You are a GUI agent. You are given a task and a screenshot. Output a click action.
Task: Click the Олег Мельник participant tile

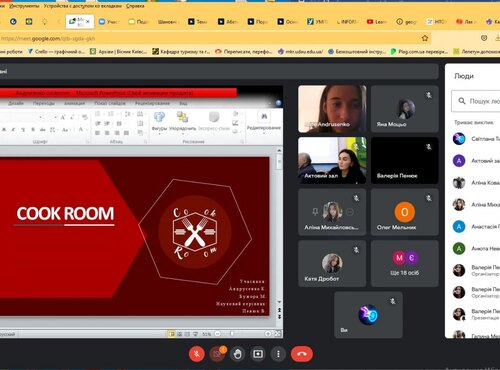pos(404,212)
